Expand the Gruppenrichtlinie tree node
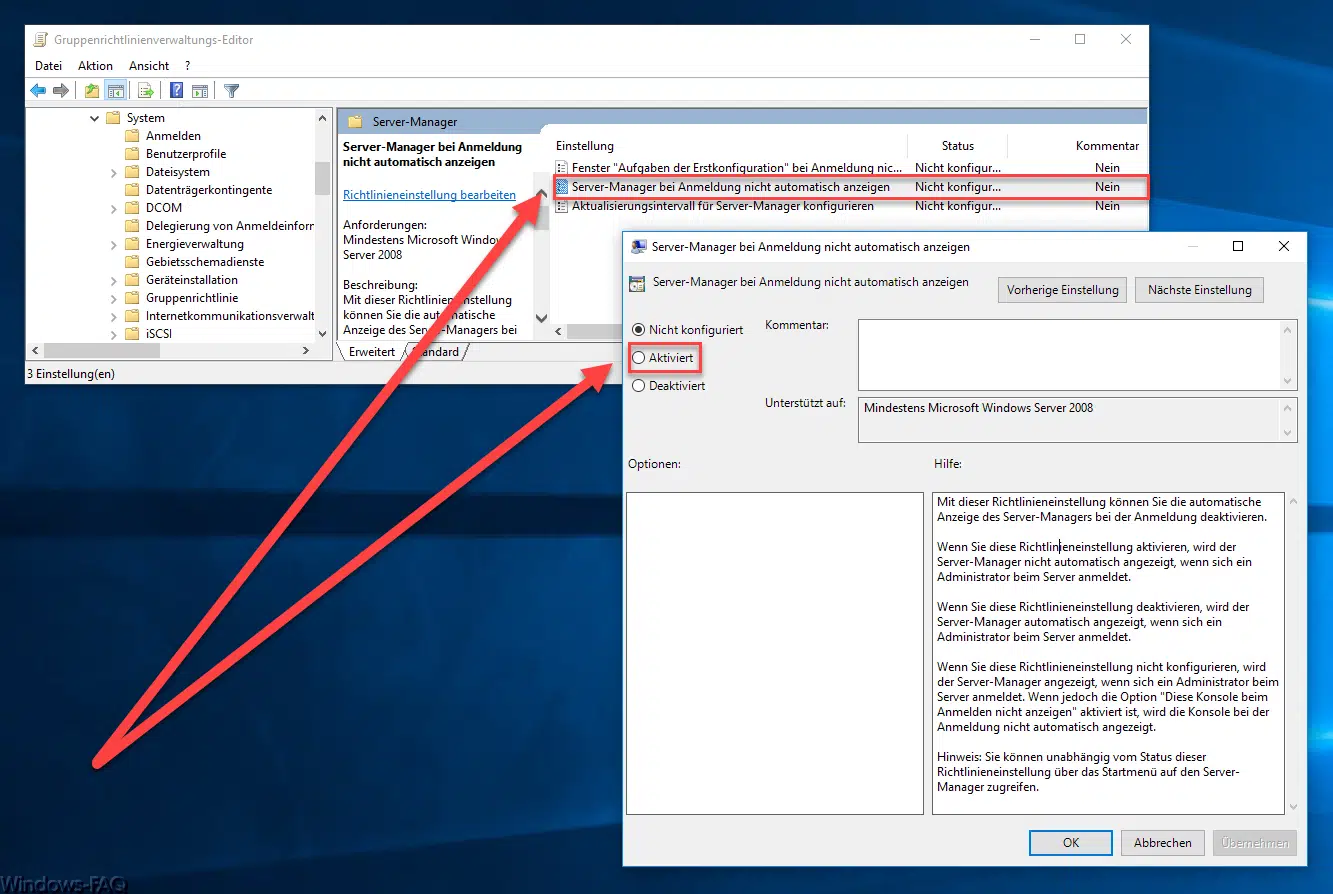This screenshot has width=1333, height=894. tap(114, 298)
